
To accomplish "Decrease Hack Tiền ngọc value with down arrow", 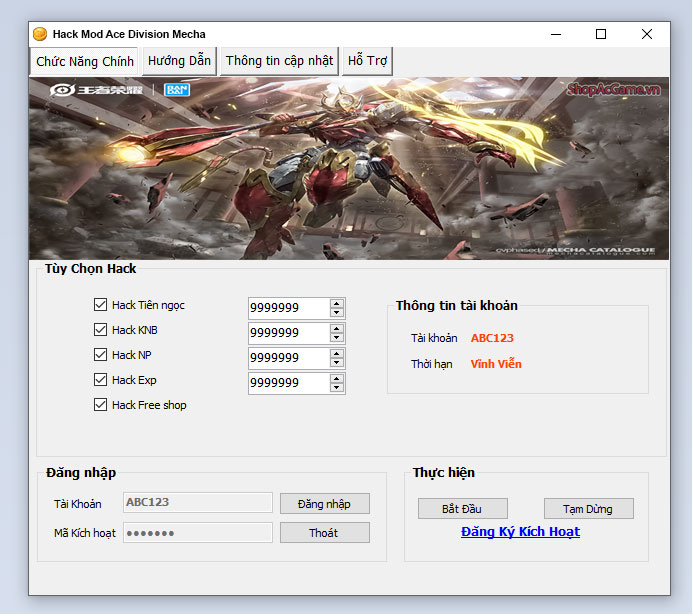I will pos(337,312).
